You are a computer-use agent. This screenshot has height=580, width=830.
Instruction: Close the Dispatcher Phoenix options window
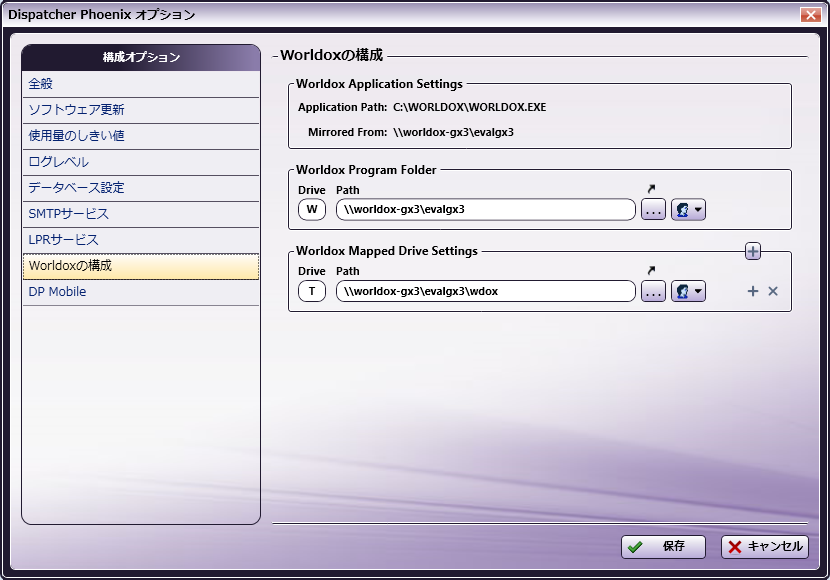[x=810, y=14]
